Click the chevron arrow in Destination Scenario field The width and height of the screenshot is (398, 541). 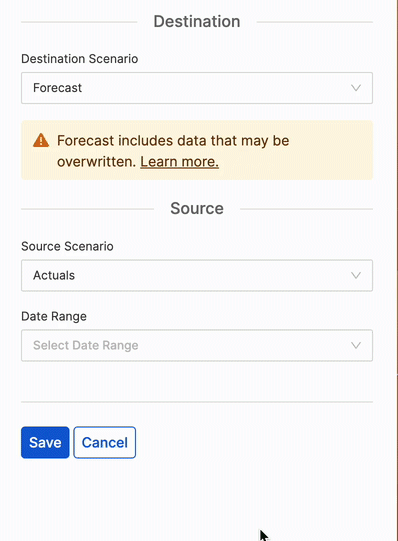[x=356, y=88]
